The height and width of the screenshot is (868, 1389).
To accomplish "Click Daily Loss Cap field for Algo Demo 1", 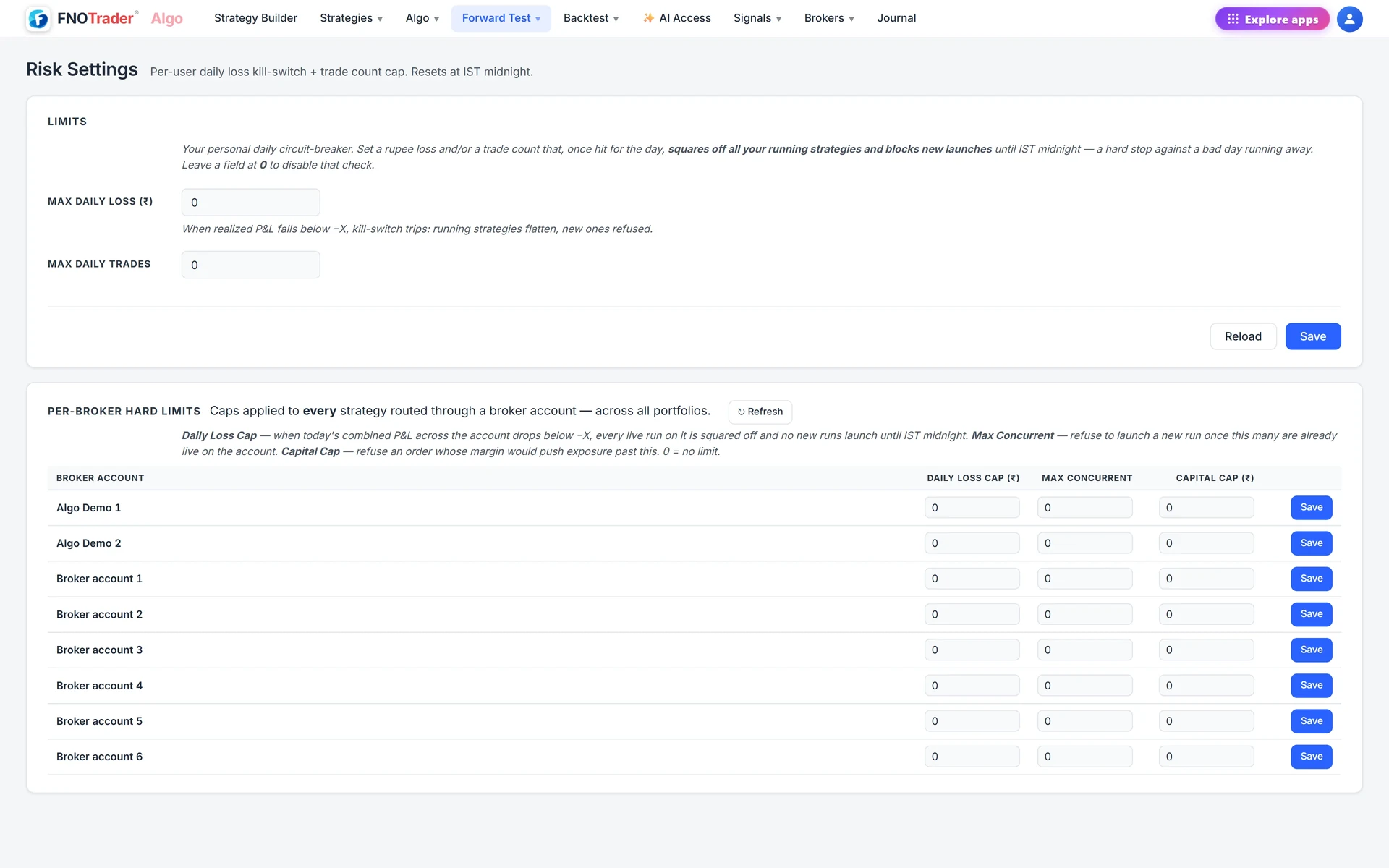I will coord(972,508).
